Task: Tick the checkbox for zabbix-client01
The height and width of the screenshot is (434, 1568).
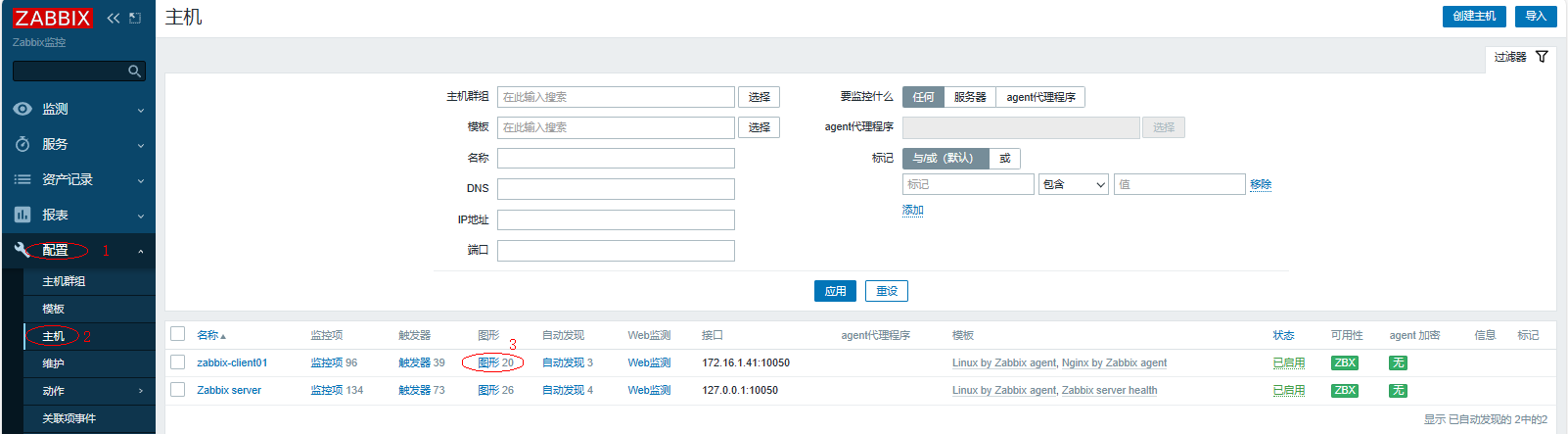Action: [x=177, y=362]
